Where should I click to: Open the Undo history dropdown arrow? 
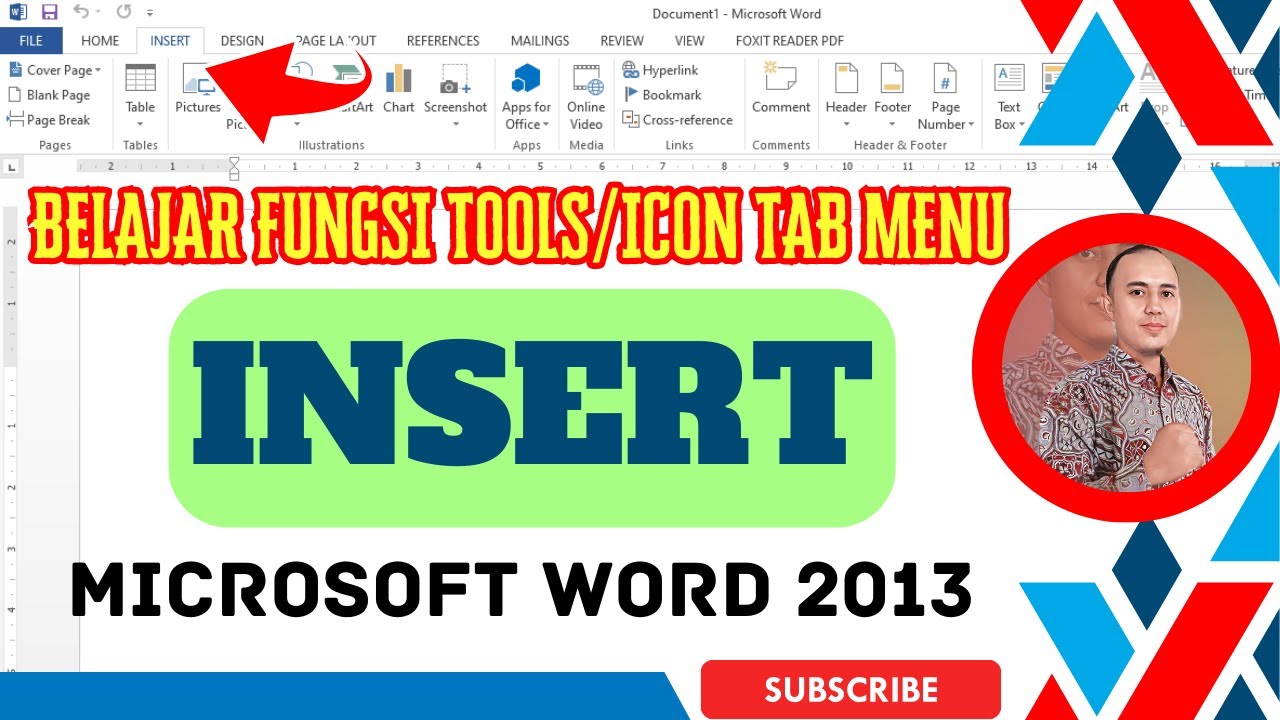[x=98, y=14]
